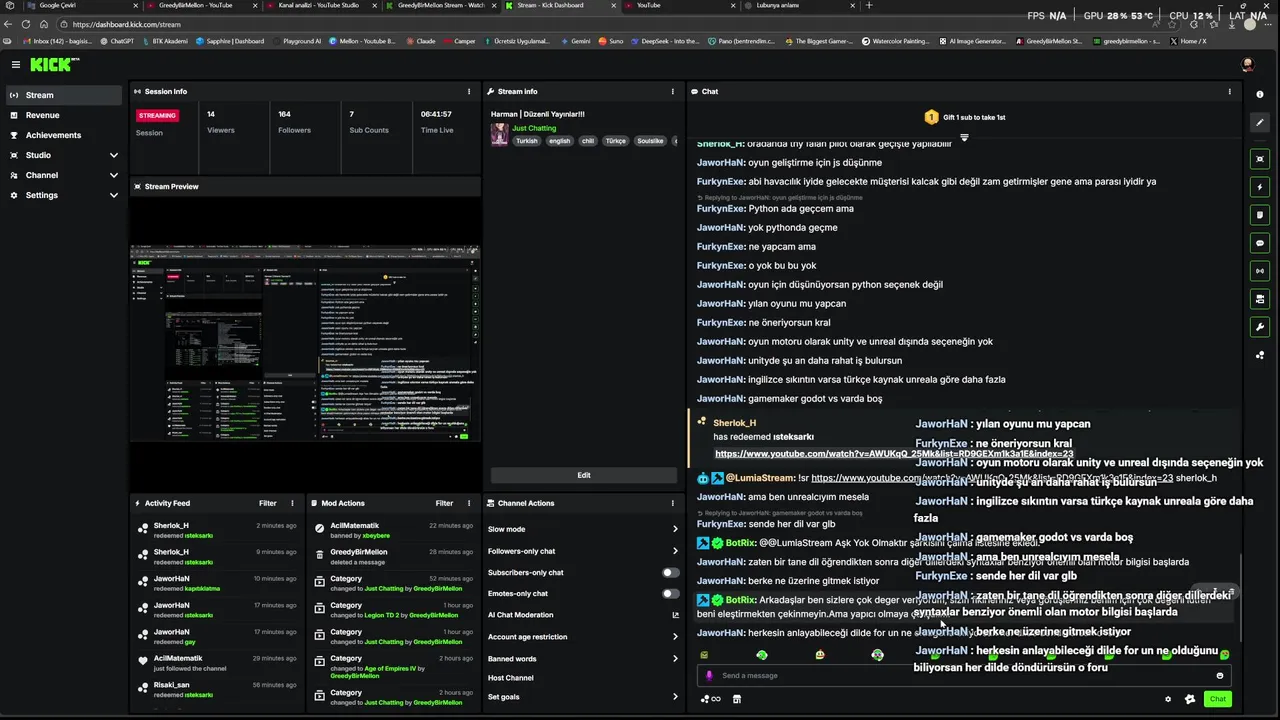Open ChatGPT bookmark in bookmarks bar
The height and width of the screenshot is (720, 1280).
(x=117, y=42)
